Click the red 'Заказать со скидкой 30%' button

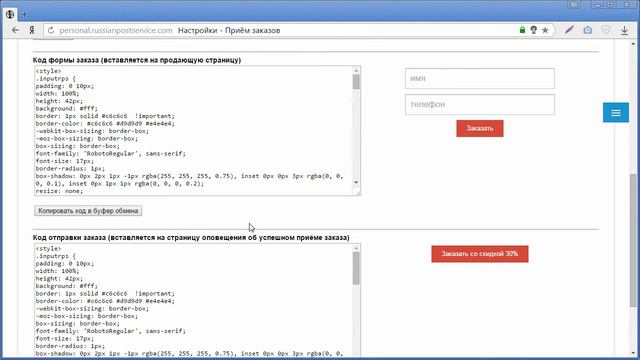pyautogui.click(x=480, y=254)
